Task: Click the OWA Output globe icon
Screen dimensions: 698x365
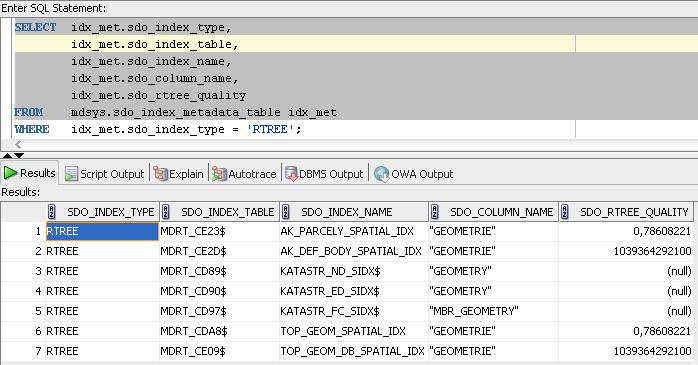Action: click(x=381, y=174)
